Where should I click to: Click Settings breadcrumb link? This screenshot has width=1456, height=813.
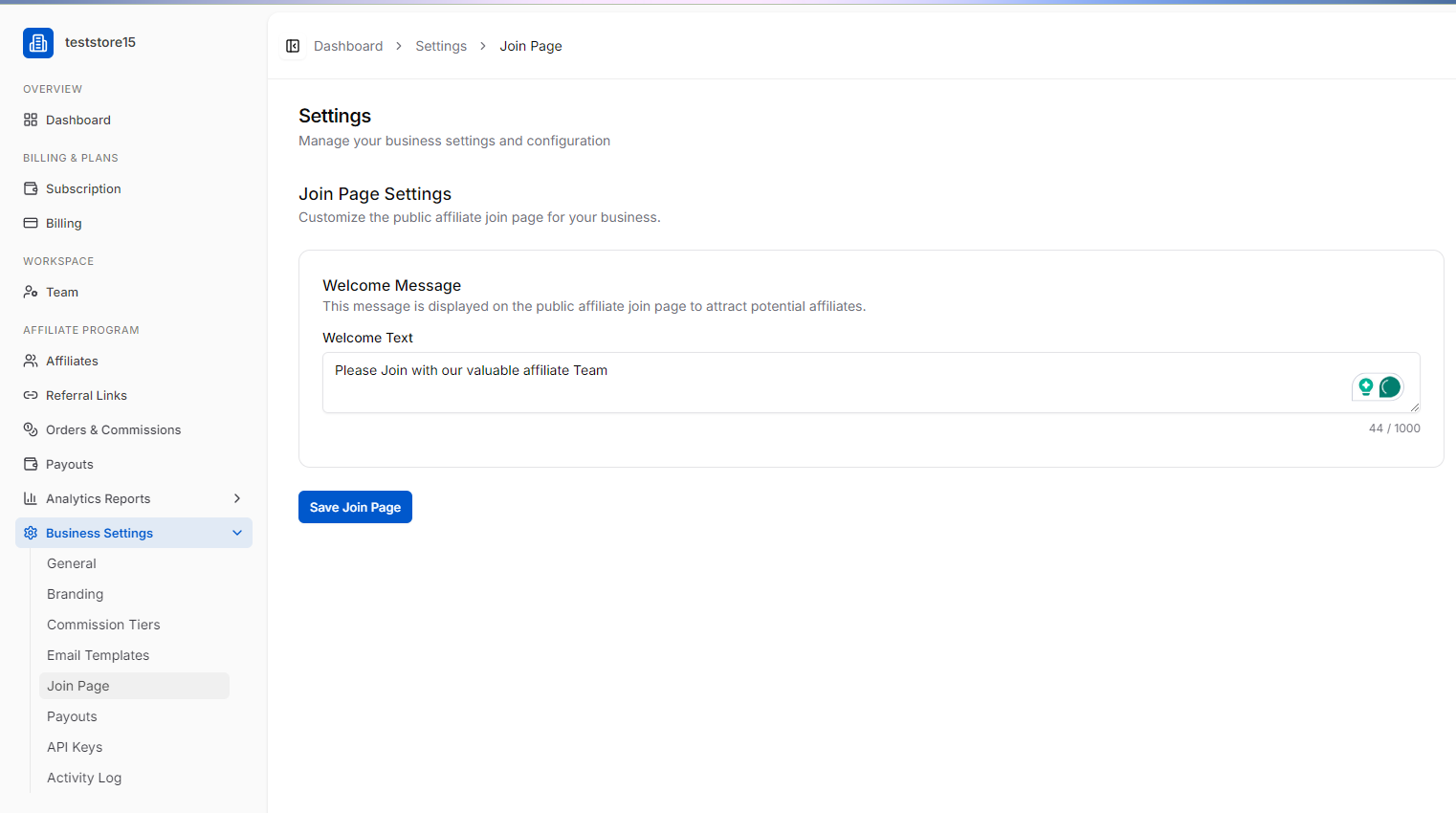(x=441, y=46)
